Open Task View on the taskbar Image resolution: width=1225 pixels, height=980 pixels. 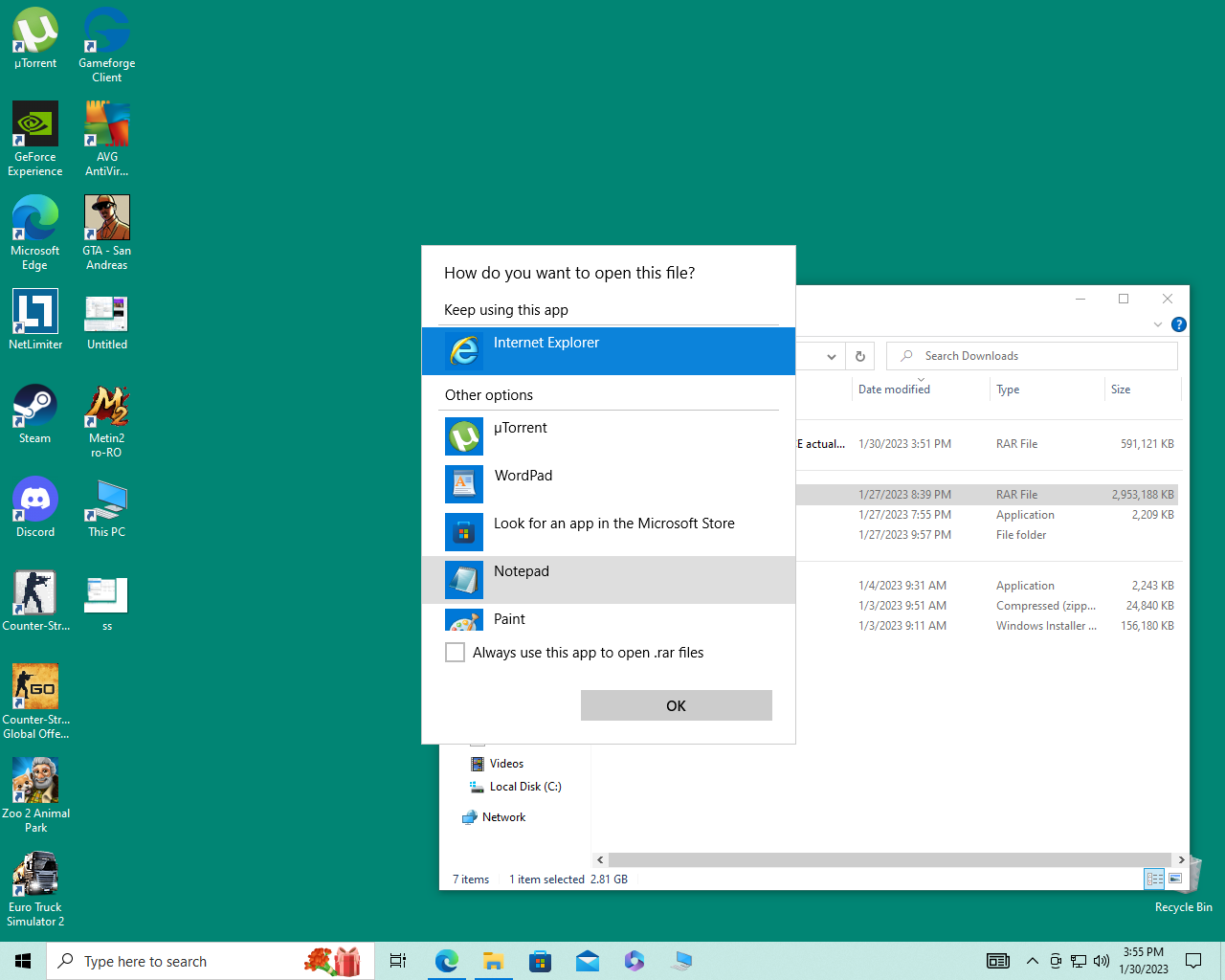point(398,961)
